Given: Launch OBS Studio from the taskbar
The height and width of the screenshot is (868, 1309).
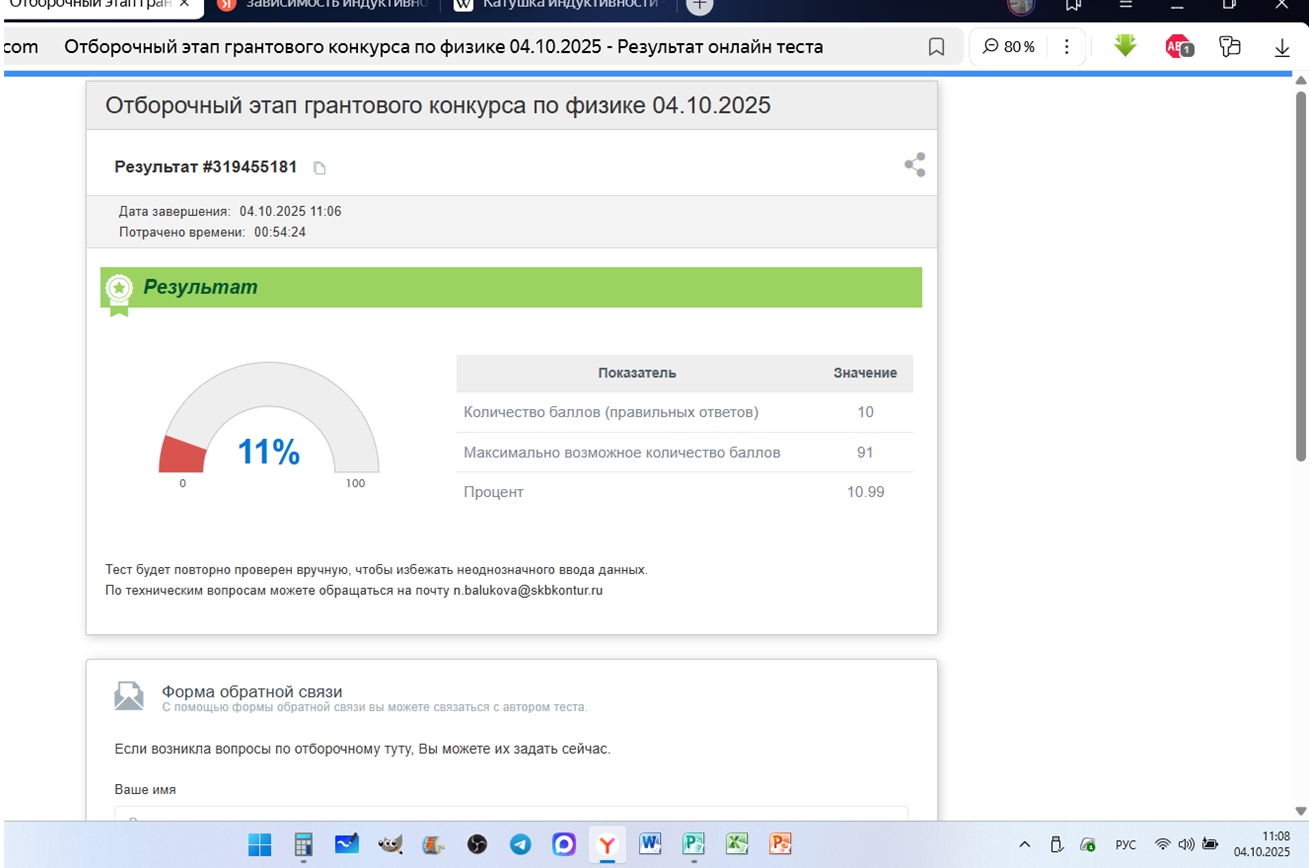Looking at the screenshot, I should pos(477,844).
